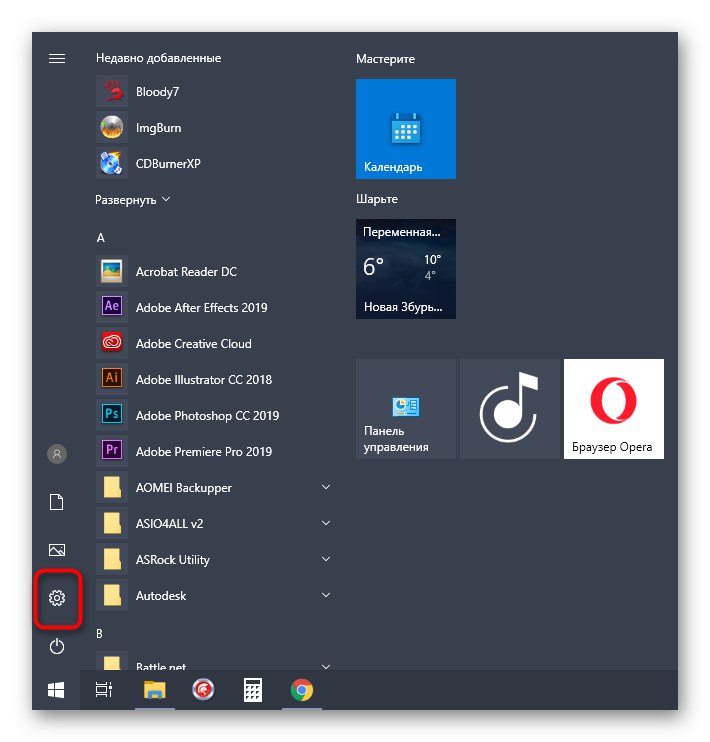
Task: Click the Windows Start button
Action: click(x=56, y=690)
